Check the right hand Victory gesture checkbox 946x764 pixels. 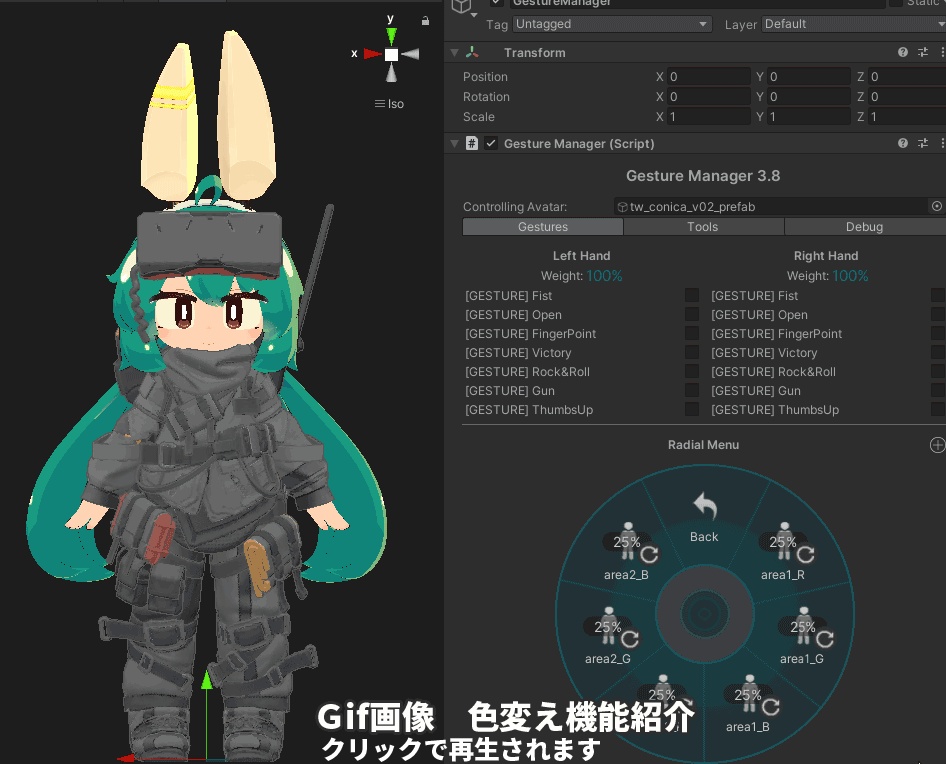938,352
